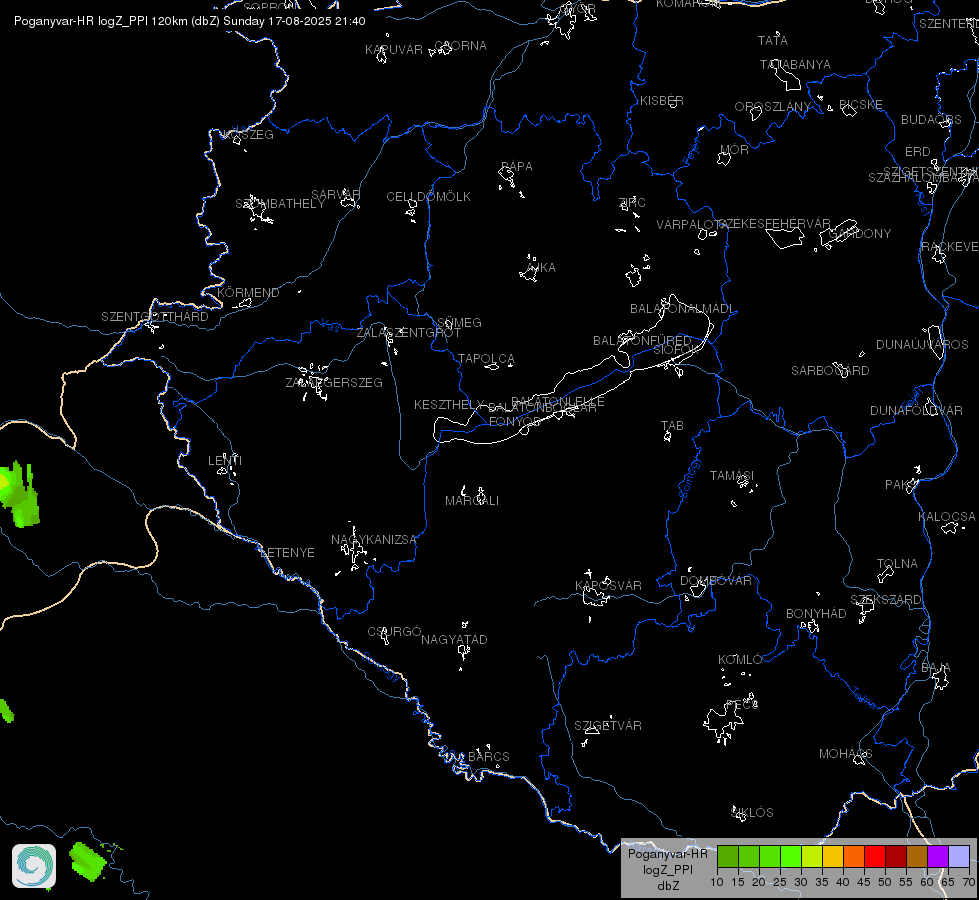Click the LETENYE town label
Viewport: 979px width, 900px height.
click(287, 552)
